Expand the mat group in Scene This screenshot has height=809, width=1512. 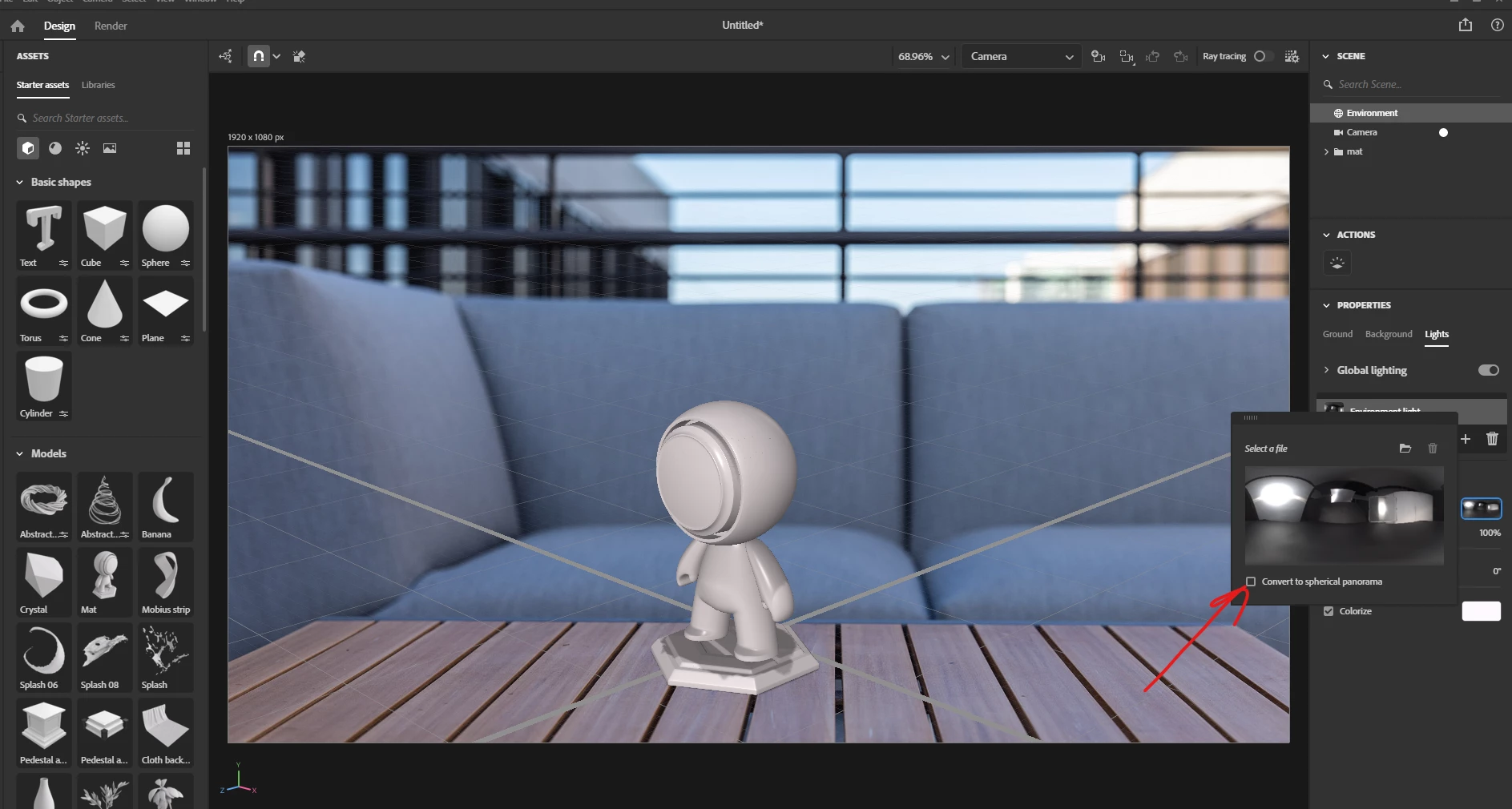[x=1326, y=151]
